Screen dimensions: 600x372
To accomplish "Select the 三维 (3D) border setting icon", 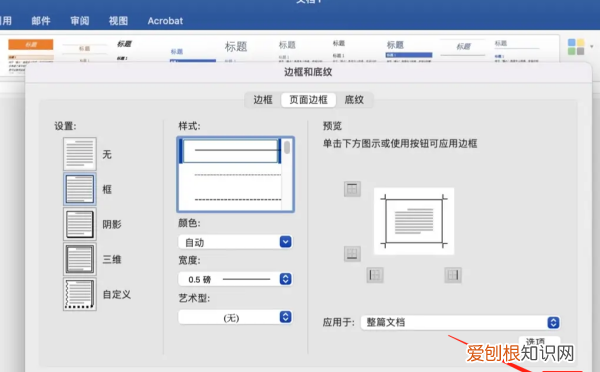I will click(x=80, y=259).
